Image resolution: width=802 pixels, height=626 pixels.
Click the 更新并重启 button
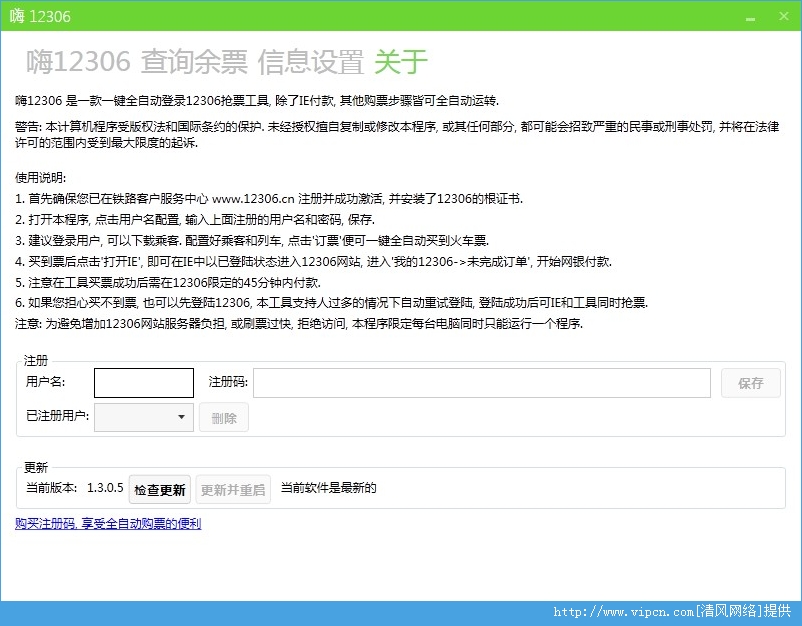[233, 489]
